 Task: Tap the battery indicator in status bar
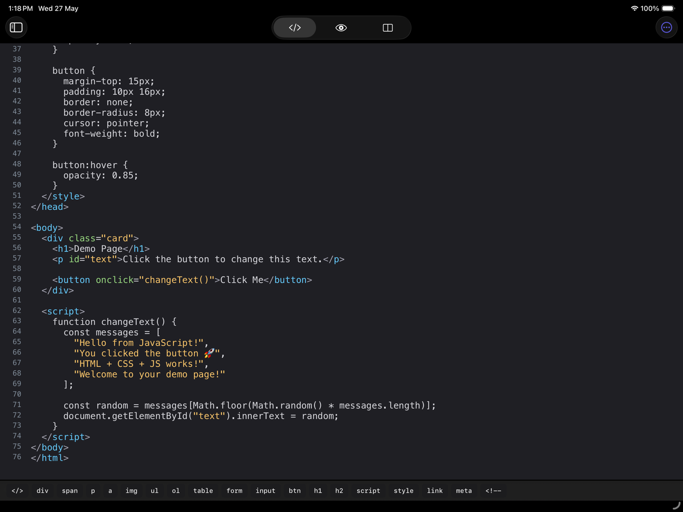[x=668, y=8]
